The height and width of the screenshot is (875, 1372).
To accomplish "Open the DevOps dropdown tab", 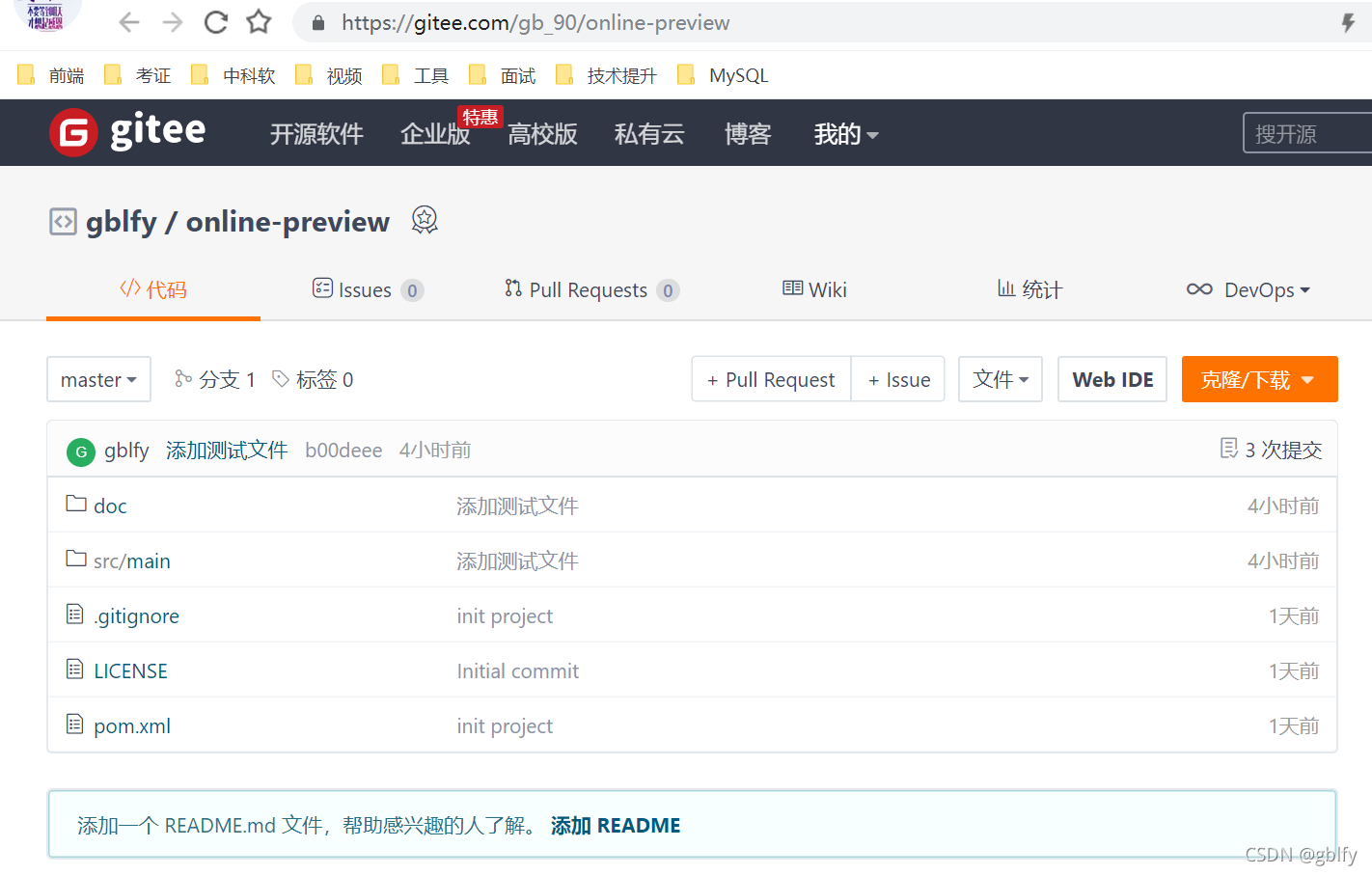I will pyautogui.click(x=1249, y=289).
